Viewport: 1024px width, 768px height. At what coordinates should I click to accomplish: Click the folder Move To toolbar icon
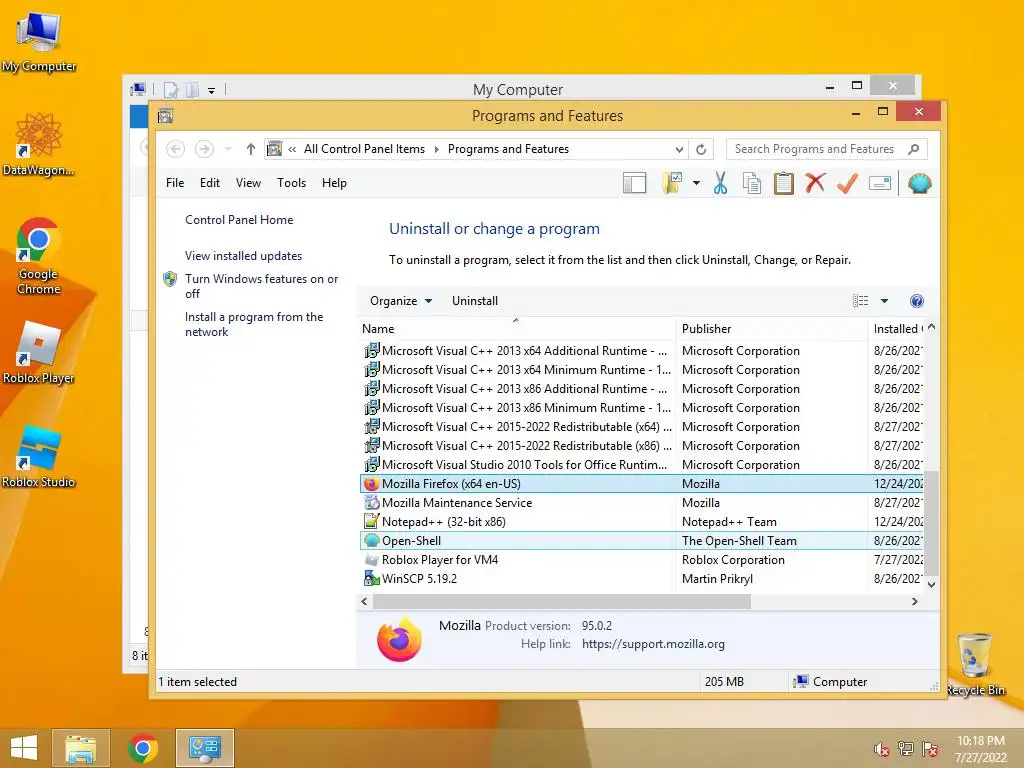672,184
